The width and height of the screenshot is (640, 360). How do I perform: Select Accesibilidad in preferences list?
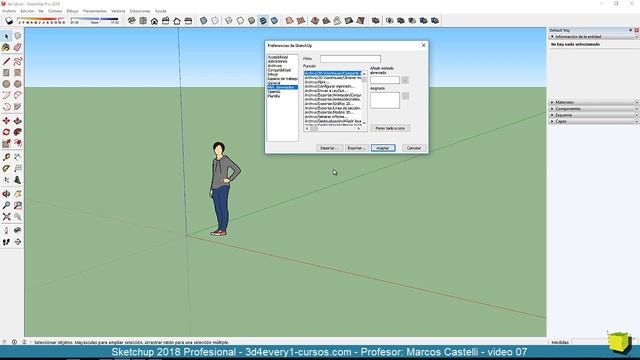(278, 57)
